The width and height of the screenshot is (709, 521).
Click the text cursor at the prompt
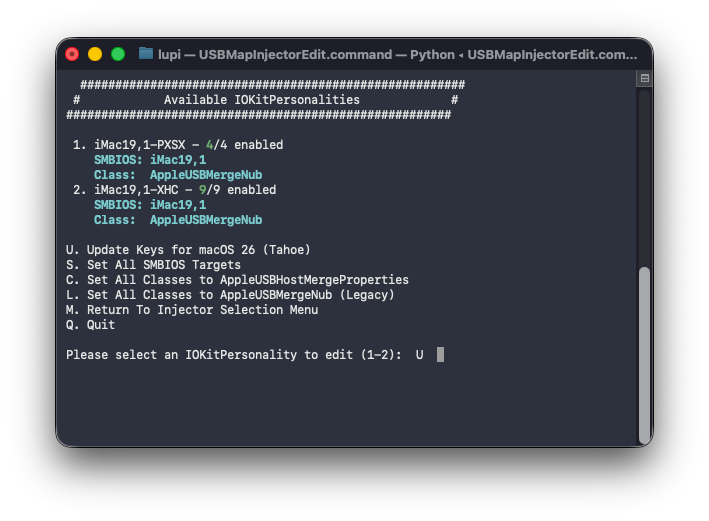pyautogui.click(x=440, y=355)
